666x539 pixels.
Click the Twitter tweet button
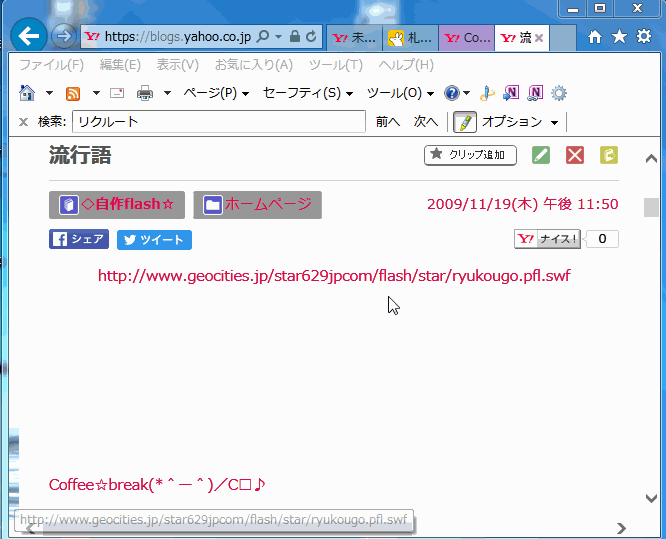pos(154,240)
